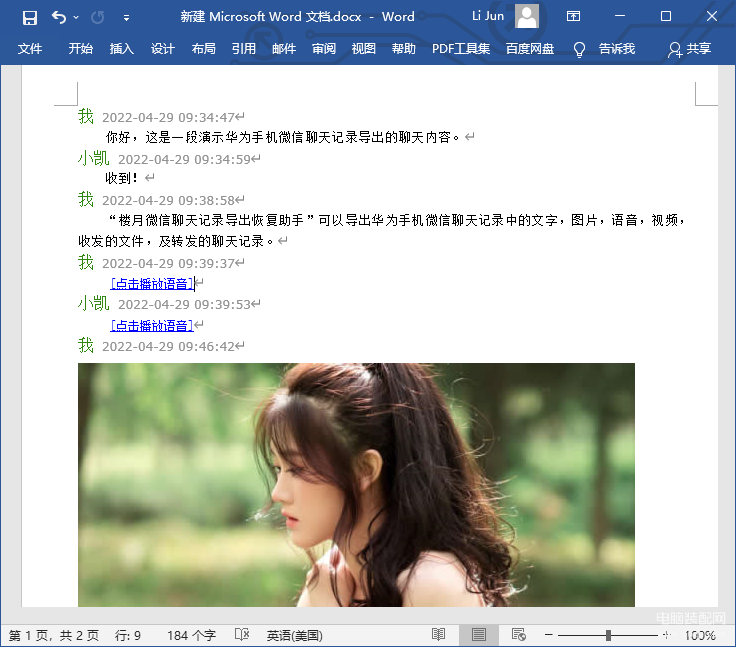Switch to Print Layout view
The image size is (736, 647).
pos(478,635)
